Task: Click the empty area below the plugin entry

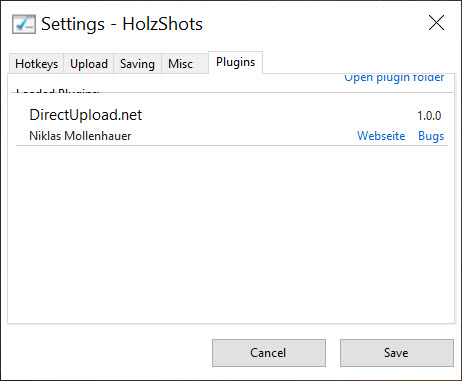Action: tap(232, 233)
